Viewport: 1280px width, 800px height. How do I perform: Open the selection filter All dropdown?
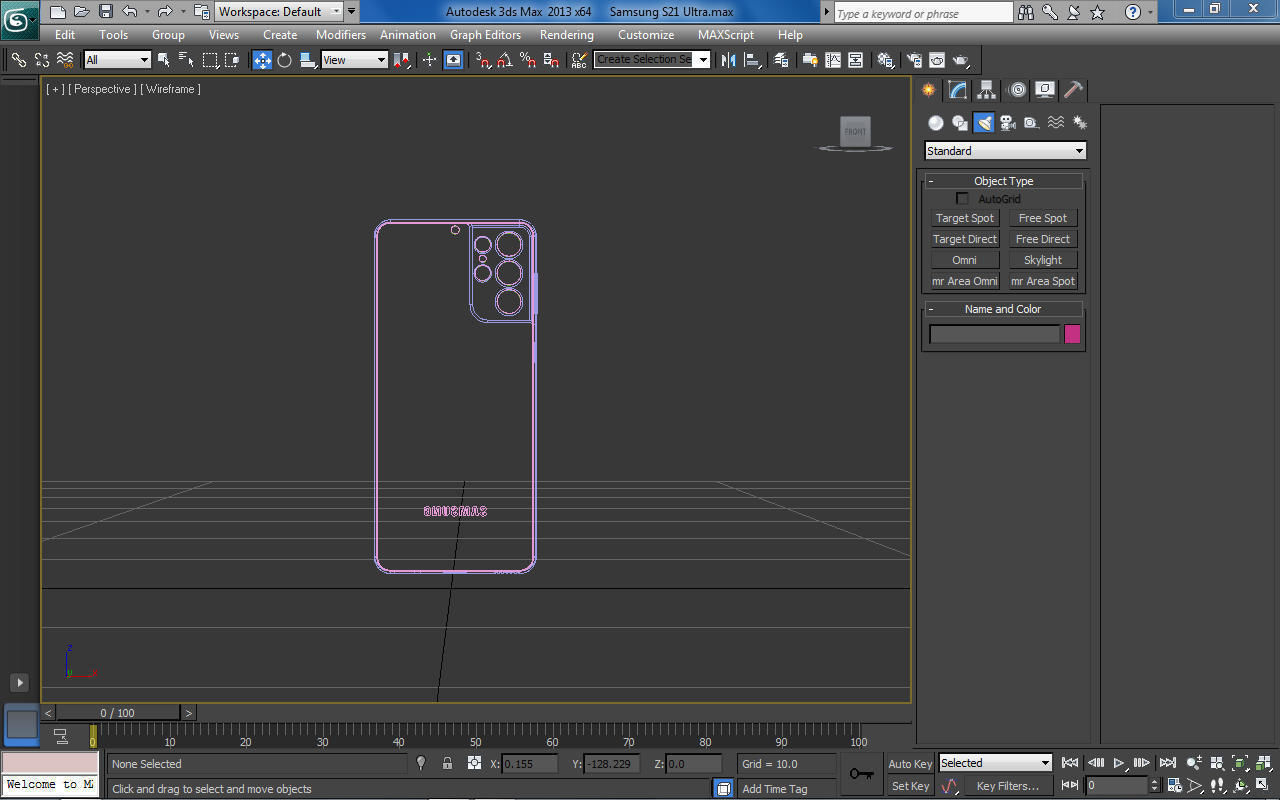click(x=117, y=60)
